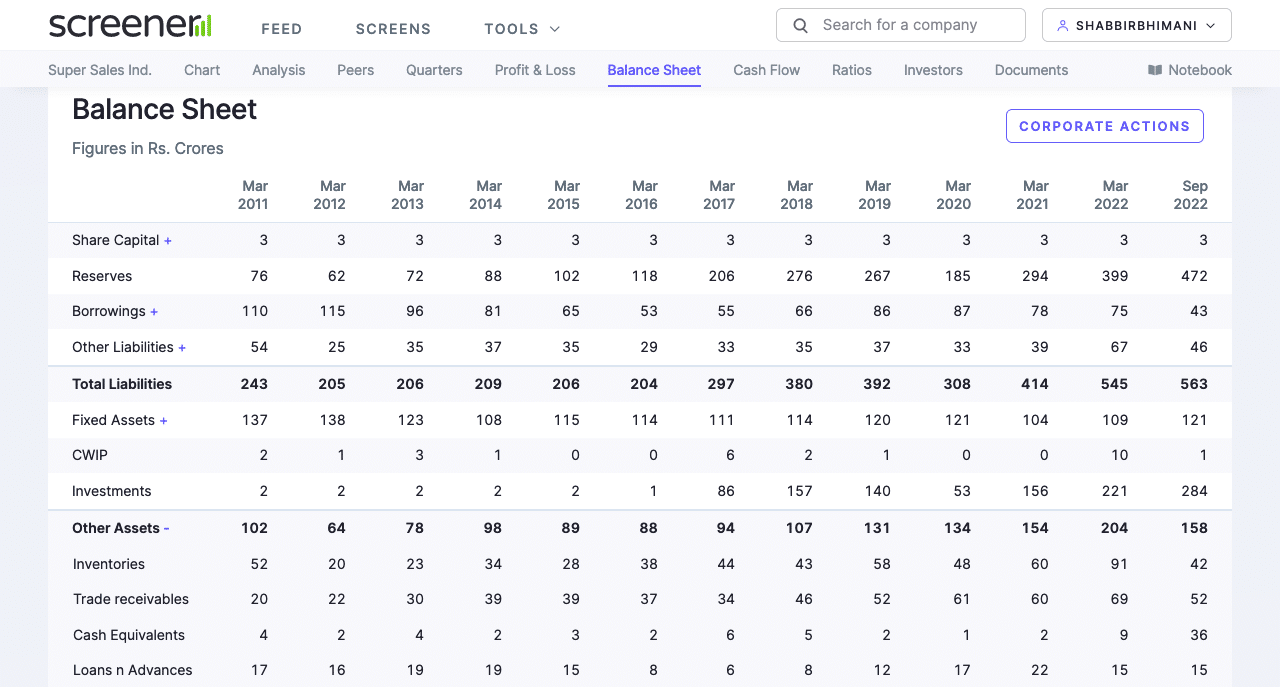Click the Balance Sheet heading
The image size is (1280, 687).
pyautogui.click(x=165, y=109)
